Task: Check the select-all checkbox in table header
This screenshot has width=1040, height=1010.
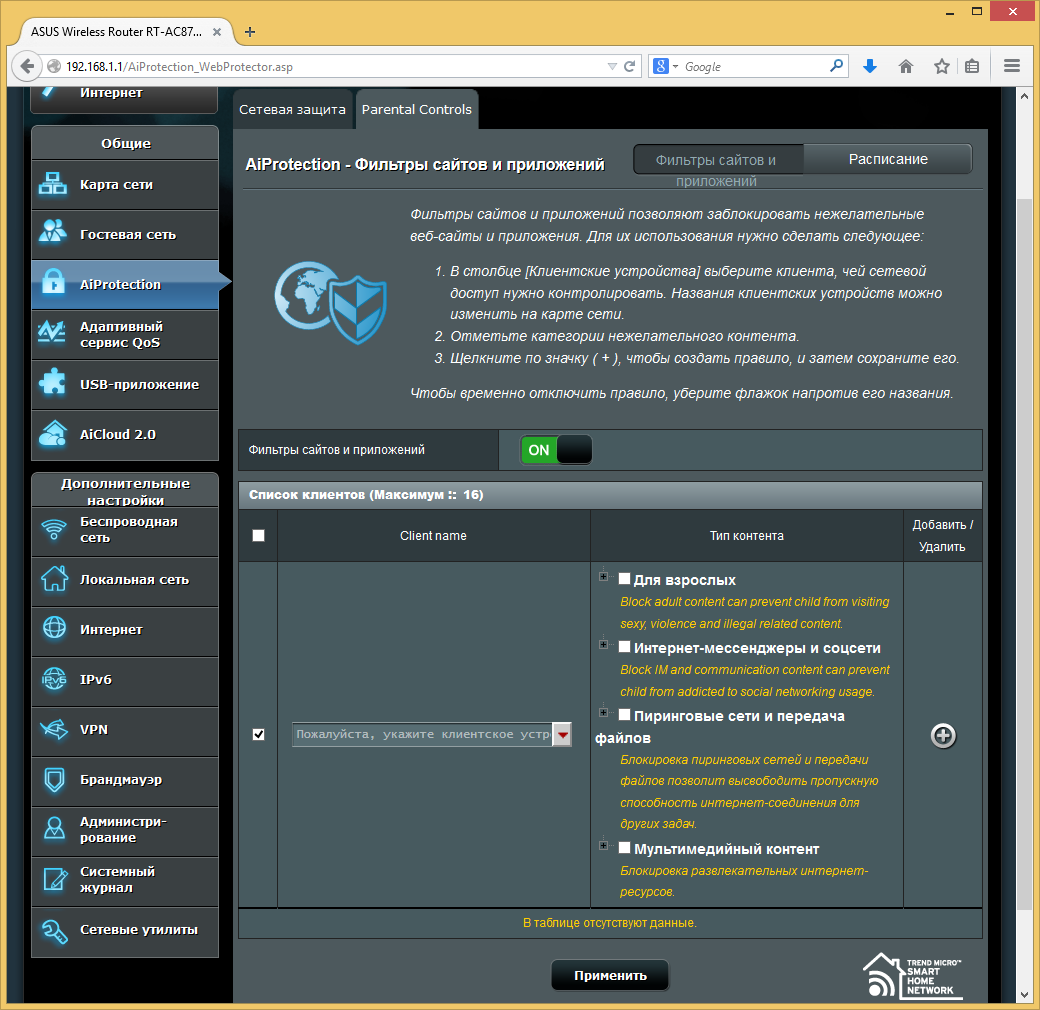Action: point(259,535)
